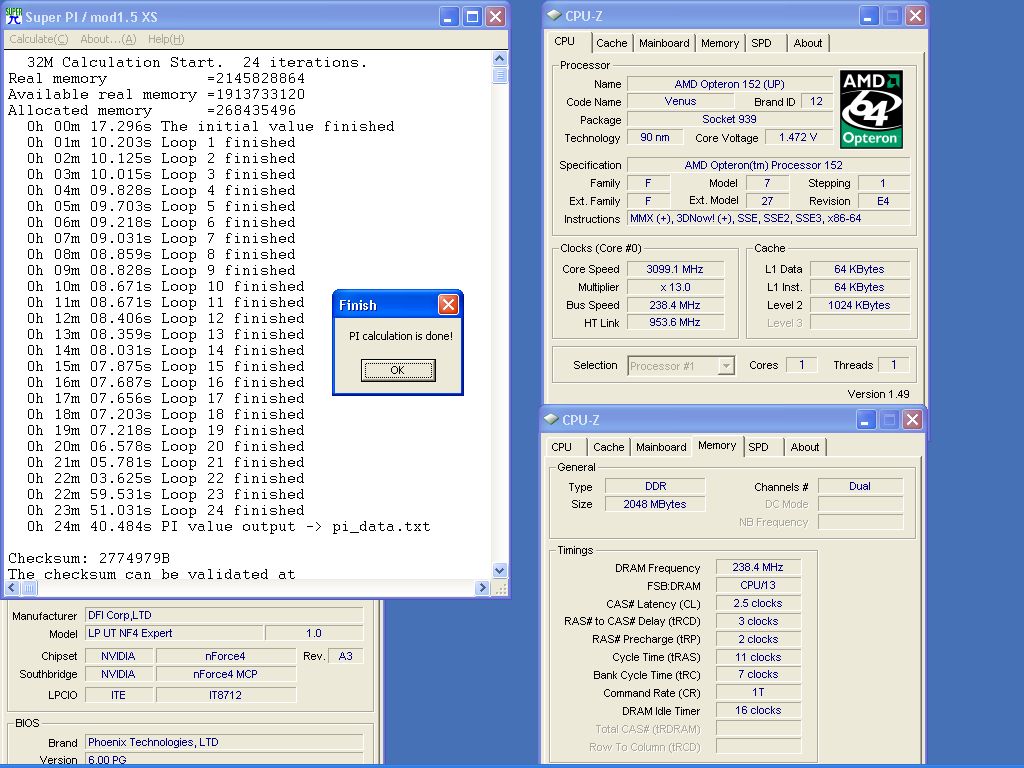Viewport: 1024px width, 768px height.
Task: Click BIOS Brand Phoenix Technologies, LTD
Action: (x=224, y=743)
